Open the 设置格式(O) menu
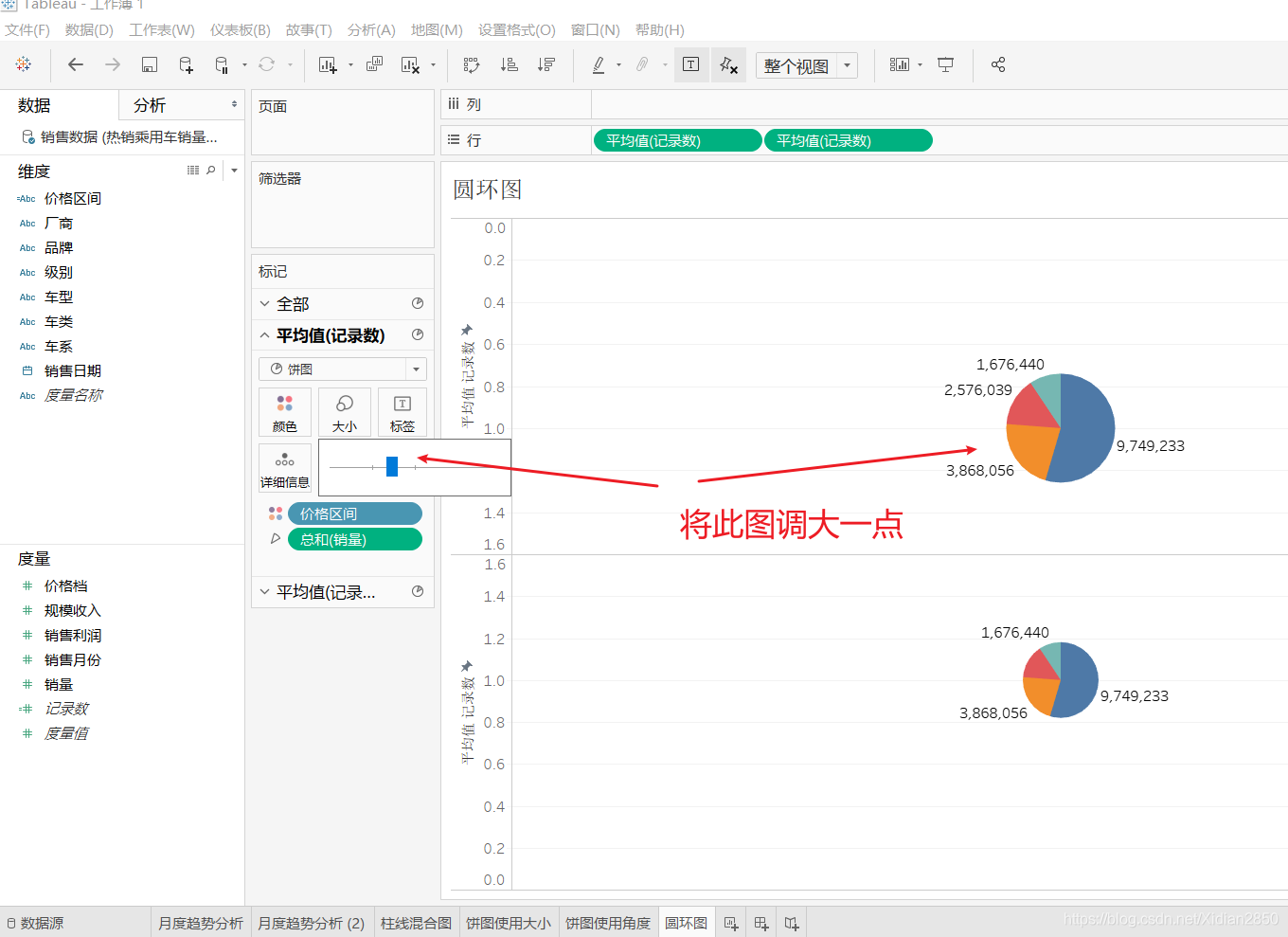 517,30
